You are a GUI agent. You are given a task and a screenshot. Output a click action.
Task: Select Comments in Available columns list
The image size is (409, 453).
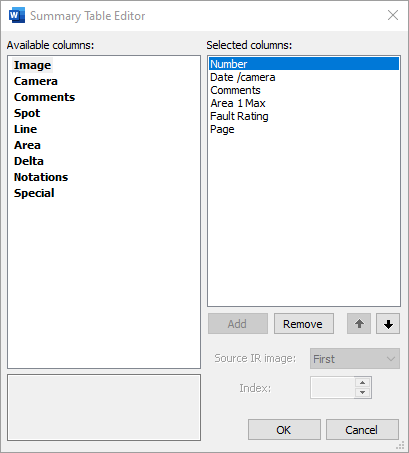coord(44,97)
